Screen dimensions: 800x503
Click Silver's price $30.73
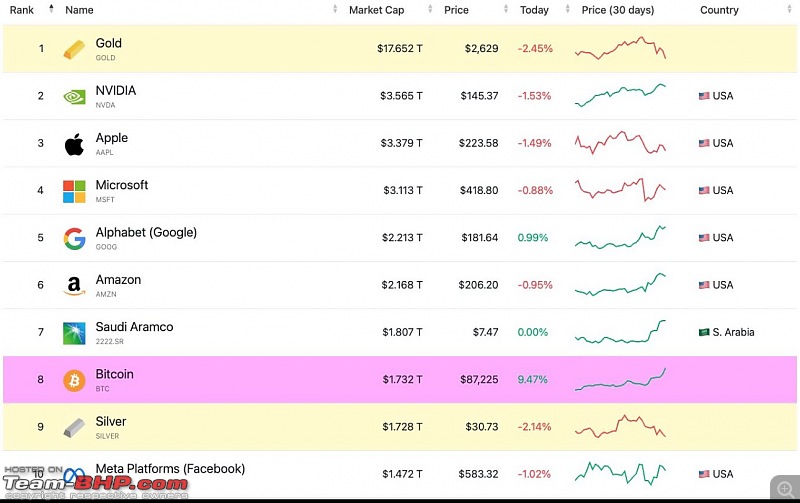coord(482,427)
